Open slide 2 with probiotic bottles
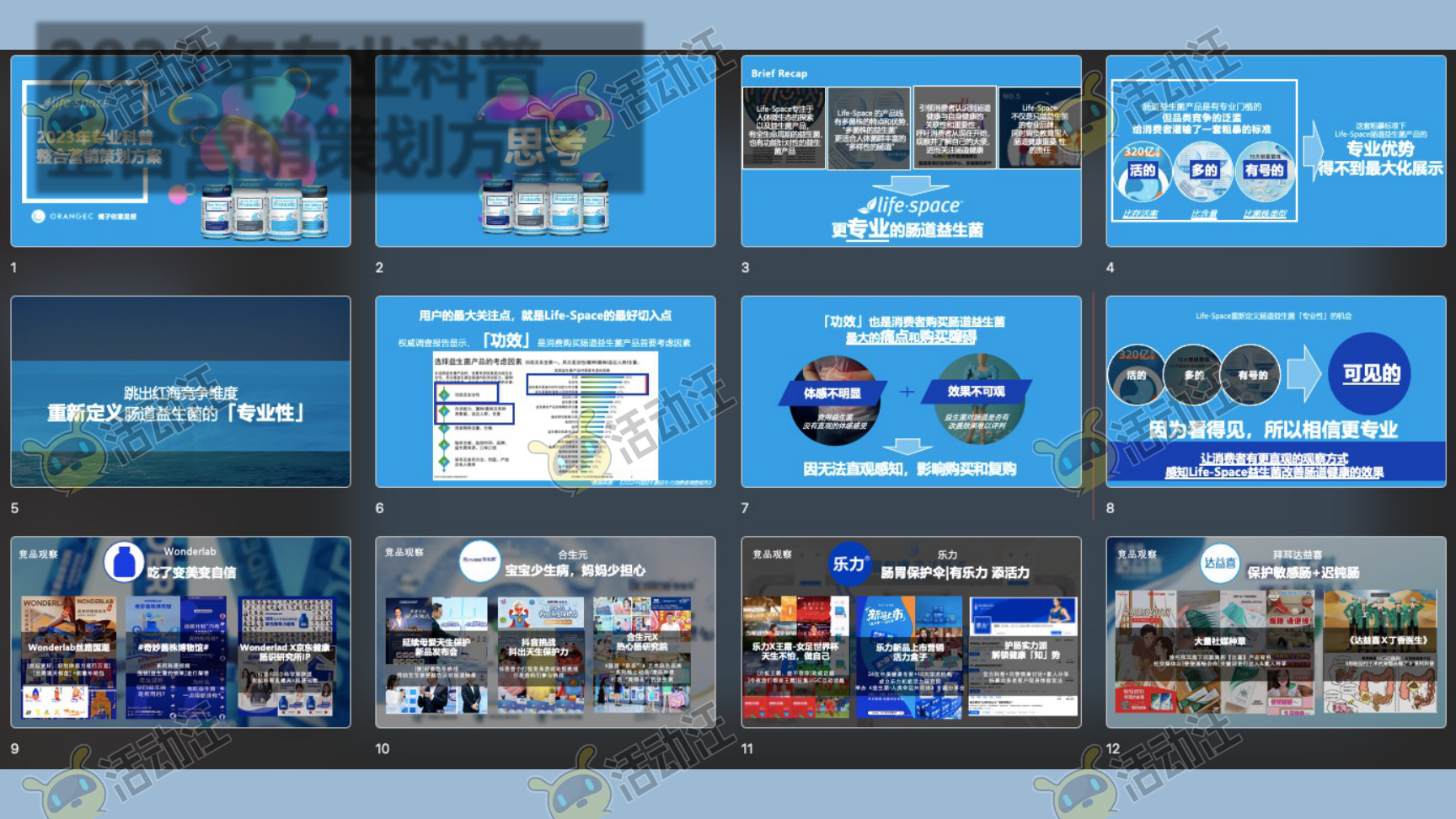This screenshot has width=1456, height=819. click(545, 151)
